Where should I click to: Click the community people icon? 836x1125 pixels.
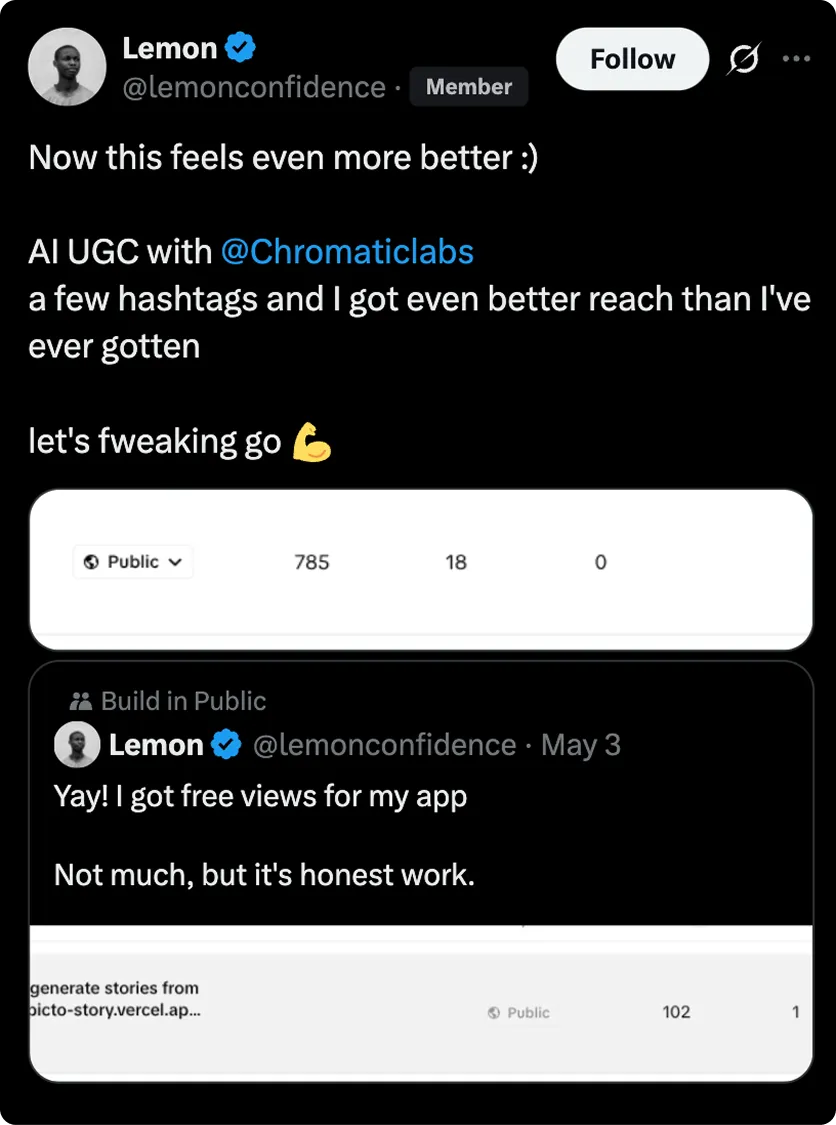coord(80,701)
